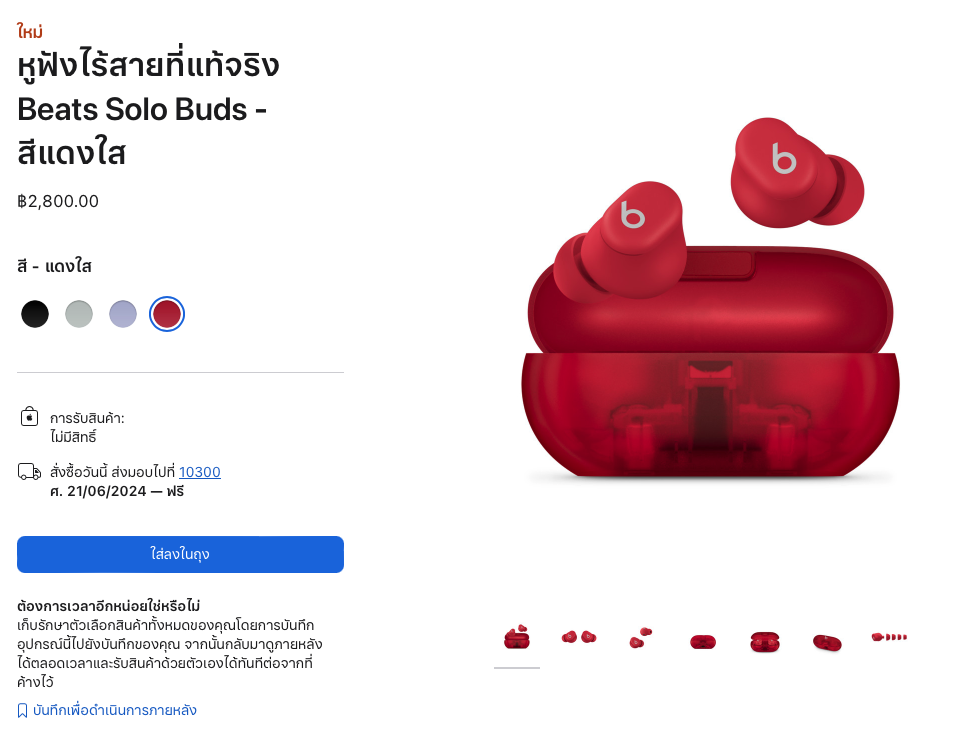The image size is (956, 753).
Task: Click the main red Beats Solo Buds image
Action: (710, 299)
